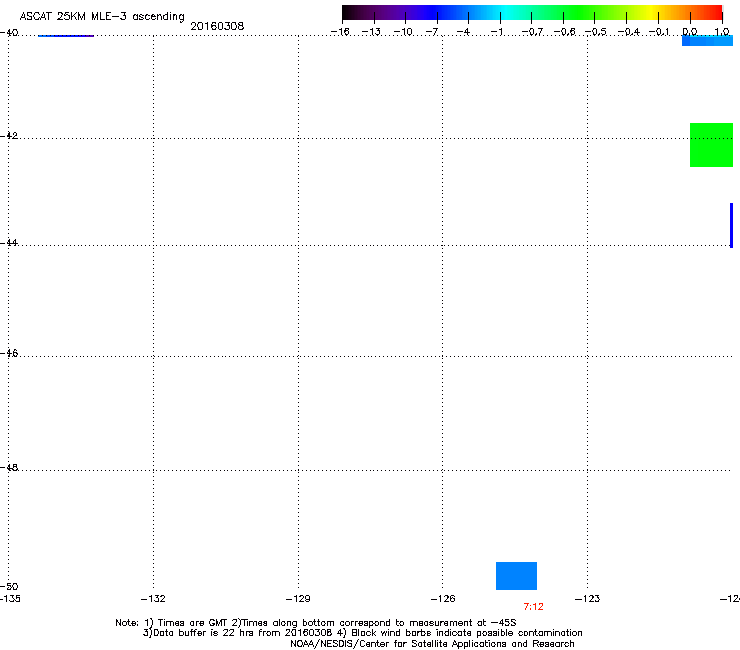The height and width of the screenshot is (650, 740).
Task: Click the date label 20160308
Action: point(217,26)
